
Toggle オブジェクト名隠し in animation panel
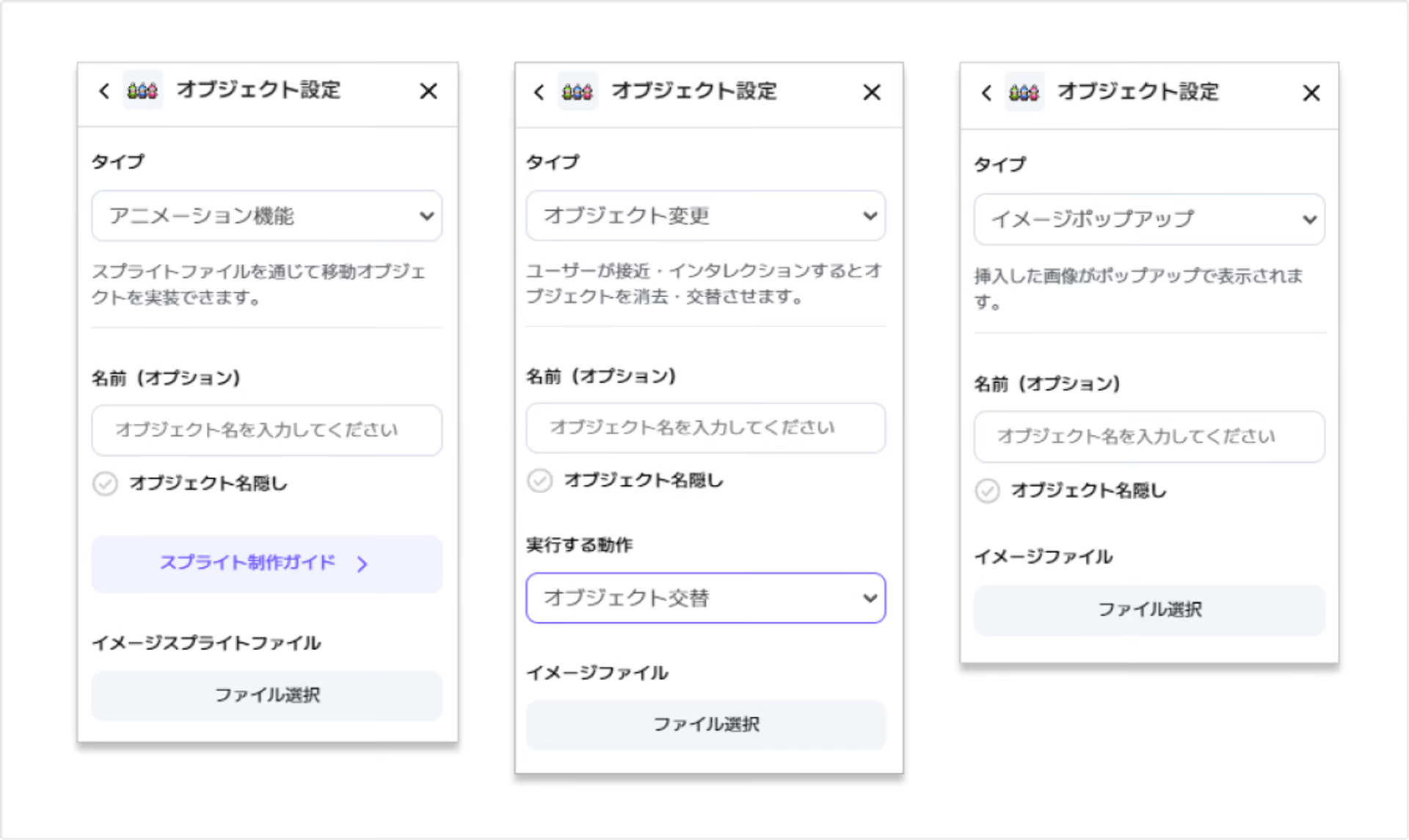click(x=105, y=484)
